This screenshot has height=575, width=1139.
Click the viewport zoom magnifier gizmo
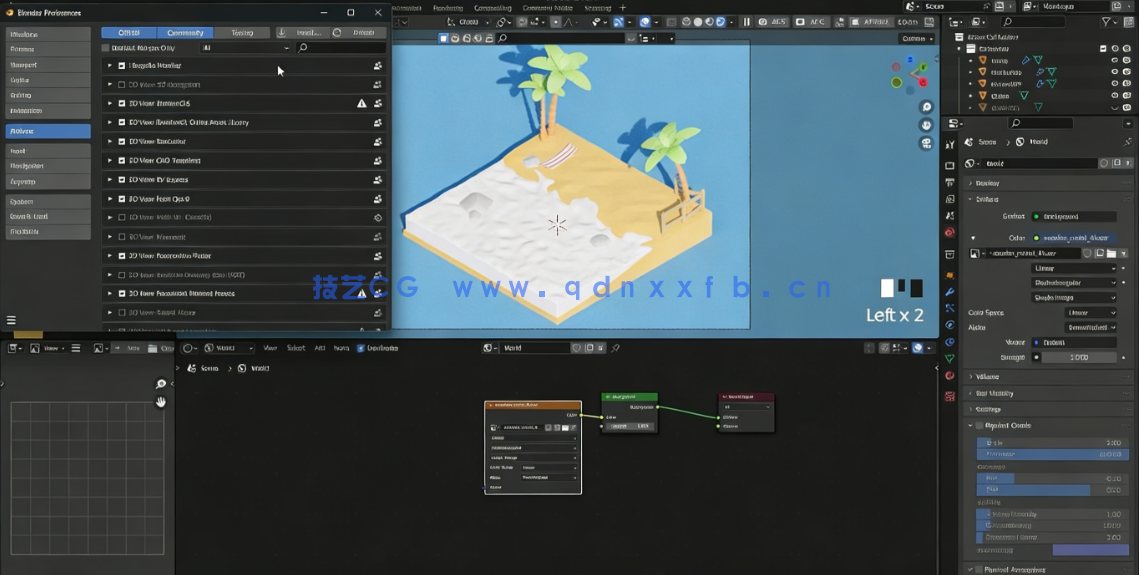click(x=926, y=107)
